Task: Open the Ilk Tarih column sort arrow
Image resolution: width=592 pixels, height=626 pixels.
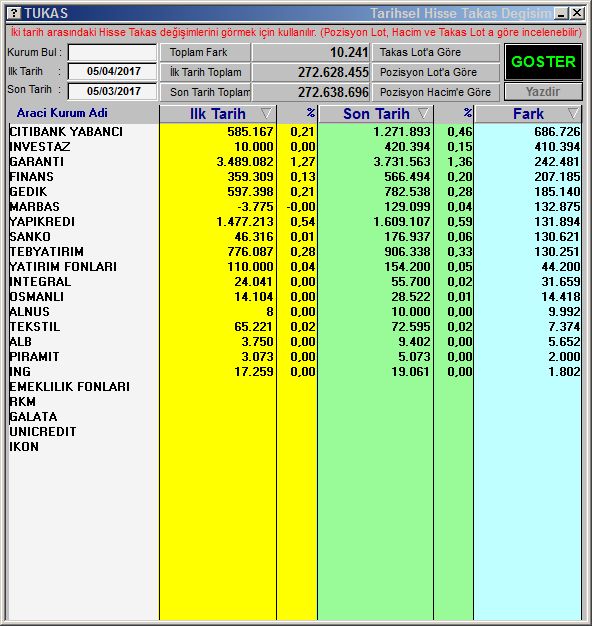Action: pos(266,114)
